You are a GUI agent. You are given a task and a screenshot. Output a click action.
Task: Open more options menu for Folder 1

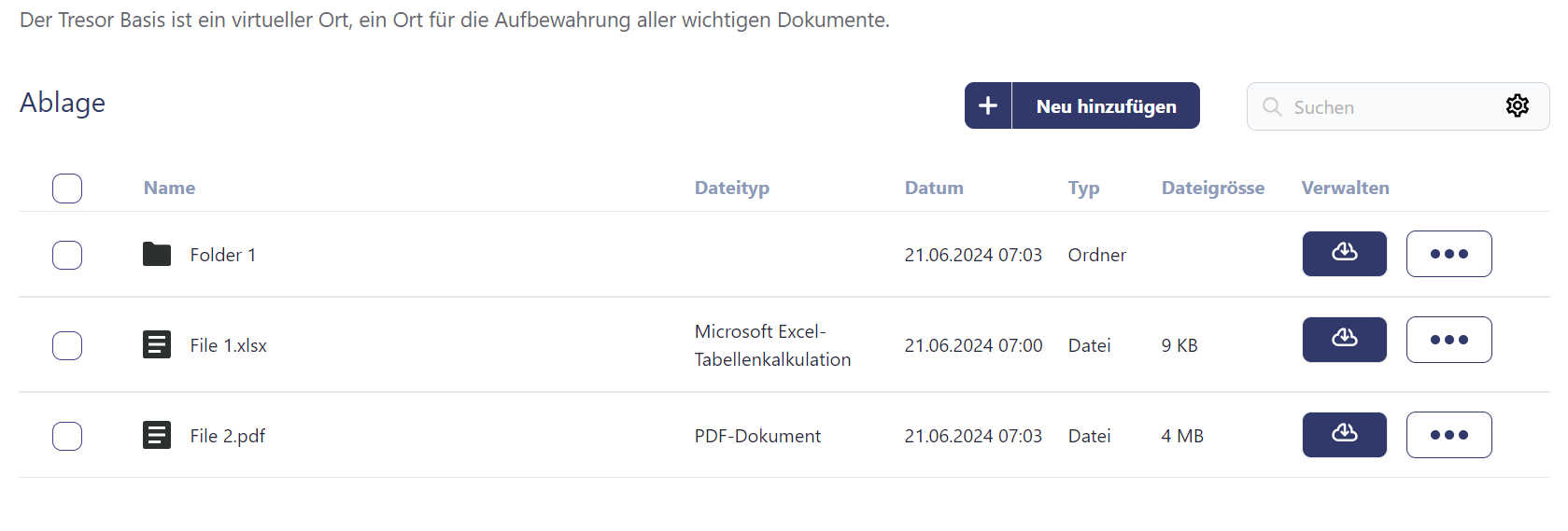coord(1448,254)
